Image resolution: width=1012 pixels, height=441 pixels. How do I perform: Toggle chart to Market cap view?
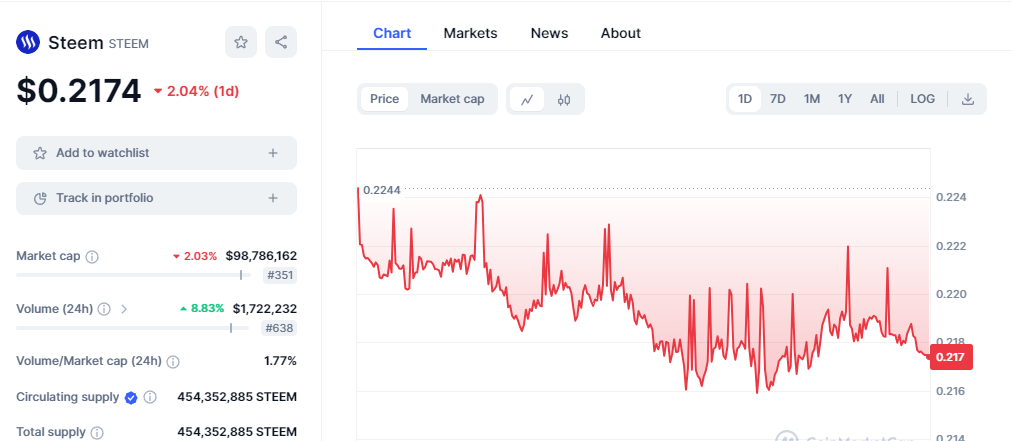click(452, 99)
